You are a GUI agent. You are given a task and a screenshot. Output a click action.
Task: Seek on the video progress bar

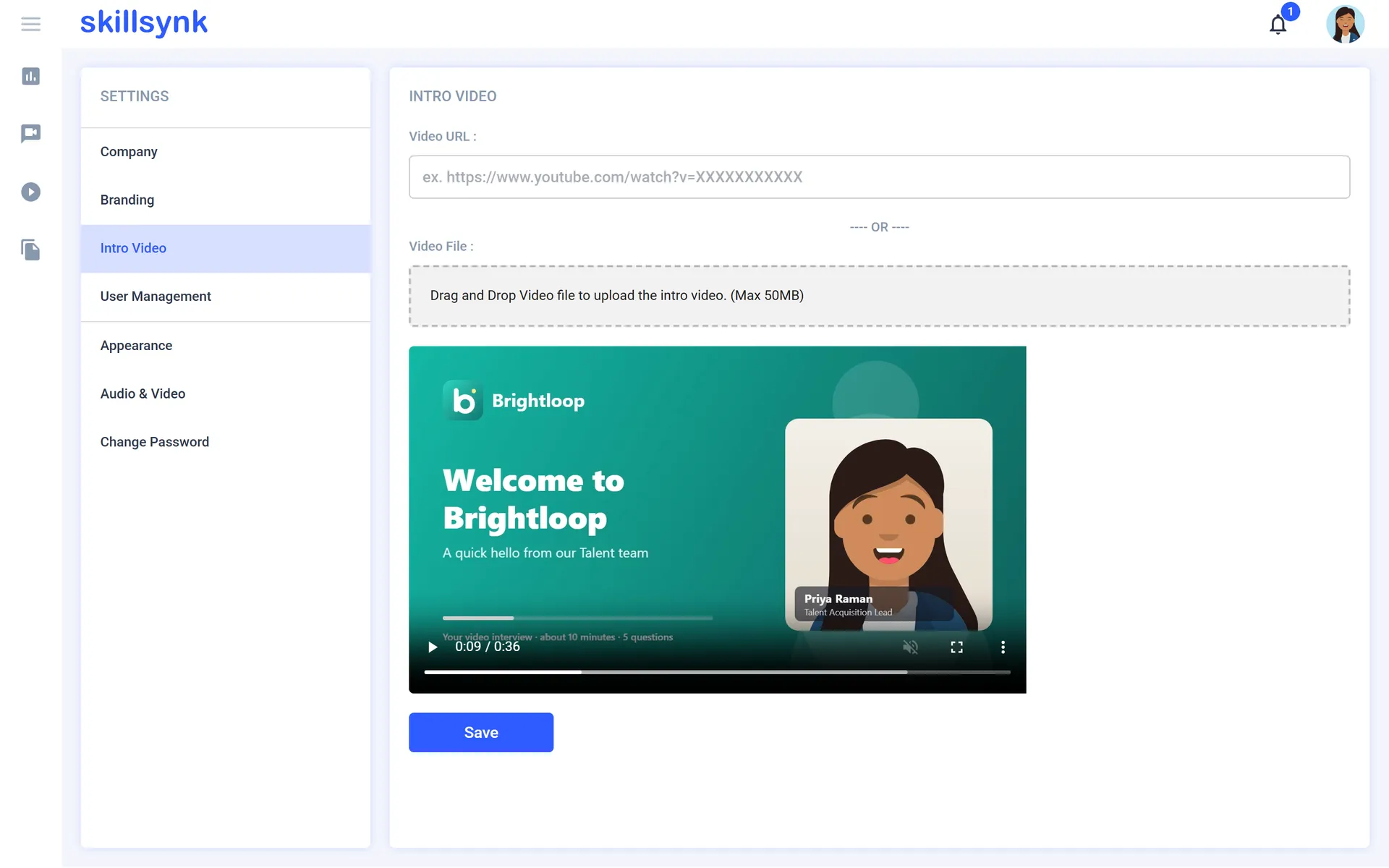pos(717,672)
